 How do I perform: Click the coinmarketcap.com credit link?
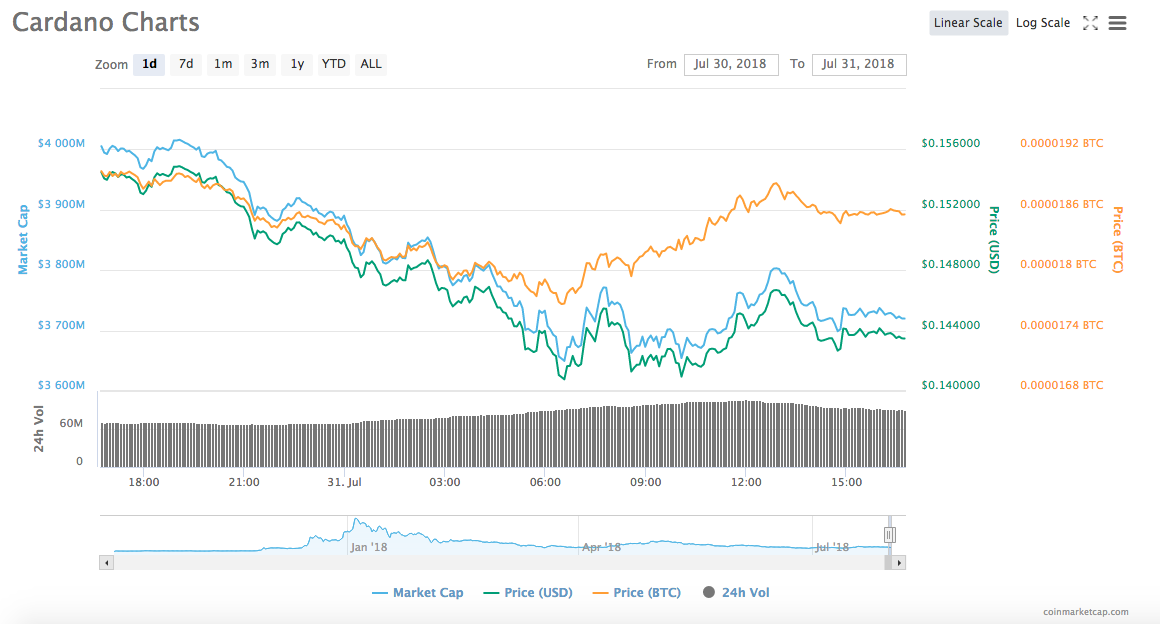1086,612
